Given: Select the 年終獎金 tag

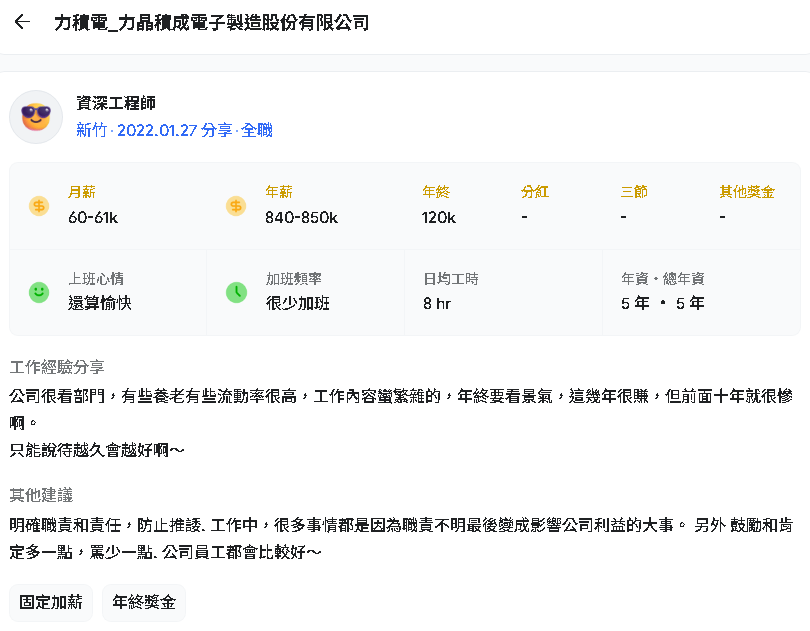Looking at the screenshot, I should 144,602.
